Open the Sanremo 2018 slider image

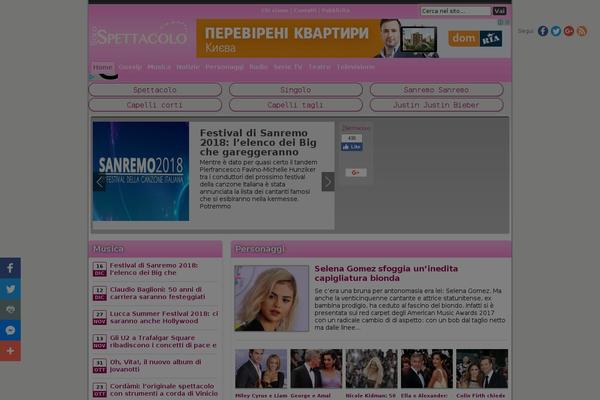pyautogui.click(x=141, y=171)
